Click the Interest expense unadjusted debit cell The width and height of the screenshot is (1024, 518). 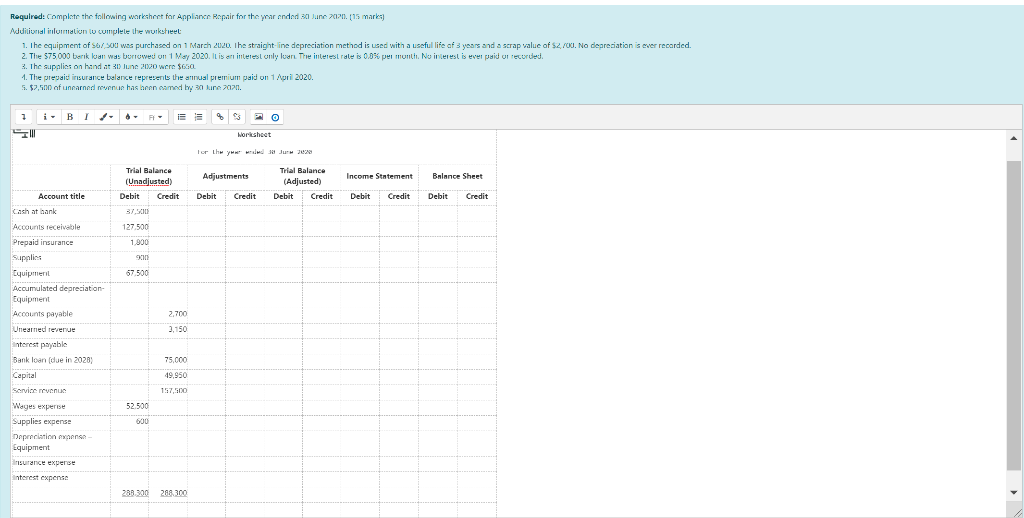pyautogui.click(x=129, y=478)
